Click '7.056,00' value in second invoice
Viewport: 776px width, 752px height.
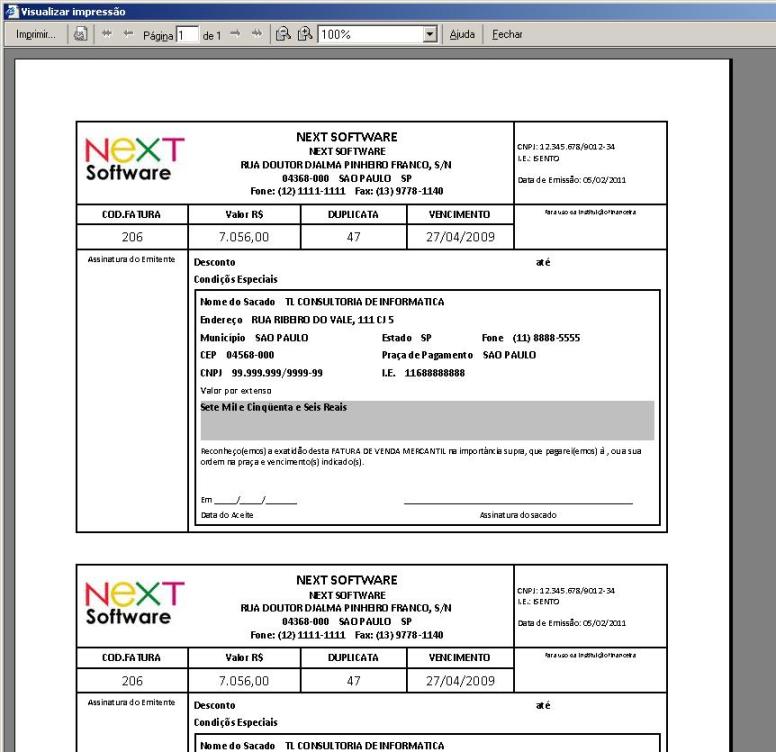tap(244, 681)
